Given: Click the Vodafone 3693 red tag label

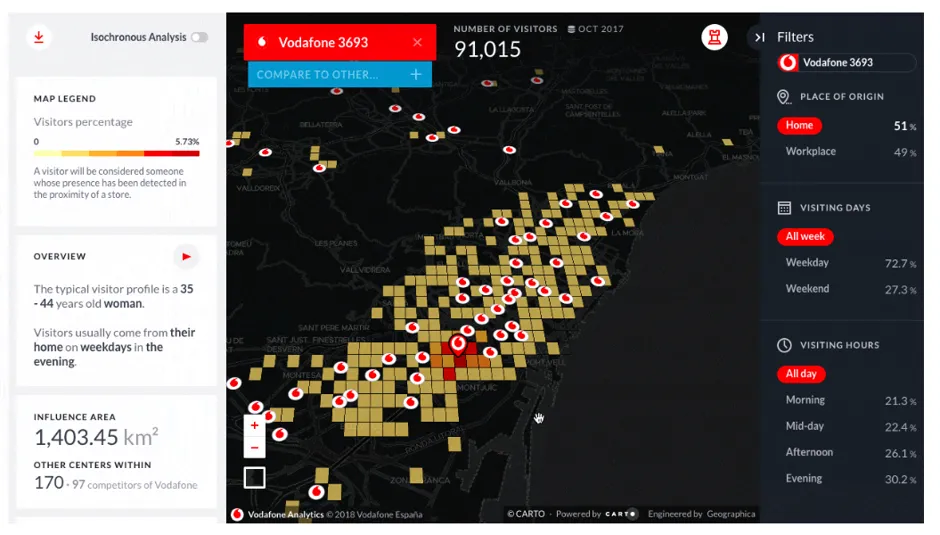Looking at the screenshot, I should [x=323, y=42].
